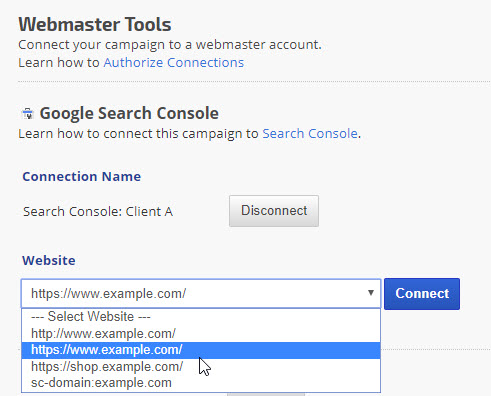
Task: Click the 'Search Console: Client A' connection name
Action: pos(98,212)
